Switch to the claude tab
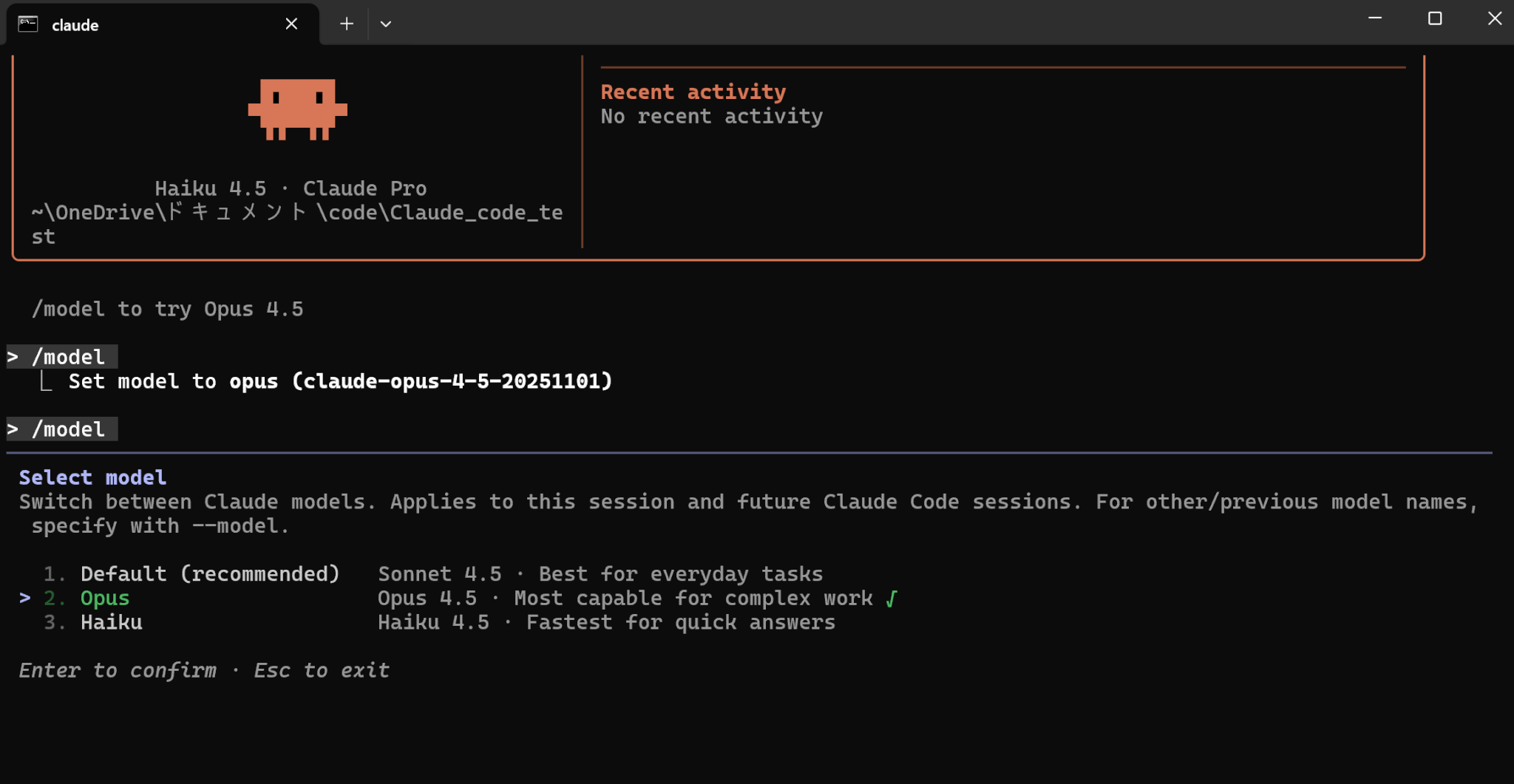Viewport: 1514px width, 784px height. 148,24
